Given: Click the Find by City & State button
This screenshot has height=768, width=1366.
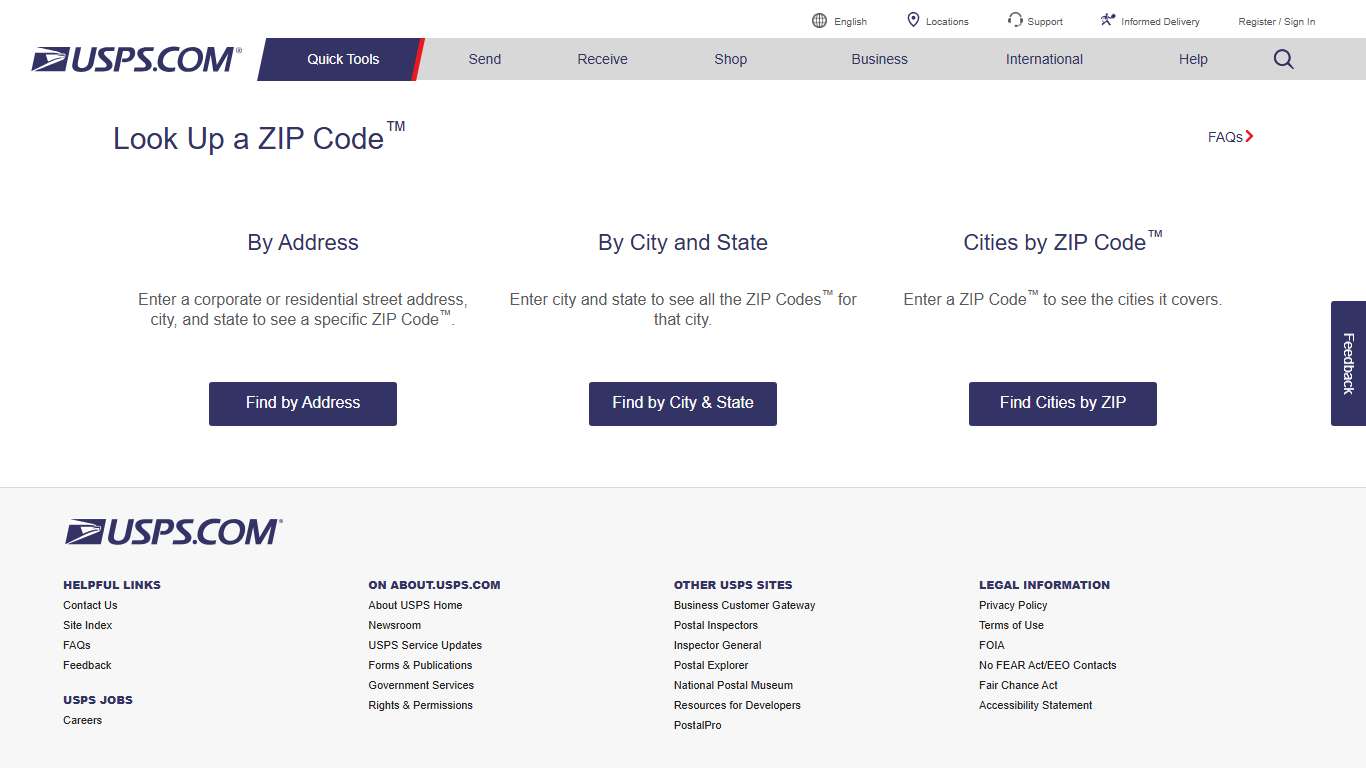Looking at the screenshot, I should pyautogui.click(x=682, y=403).
